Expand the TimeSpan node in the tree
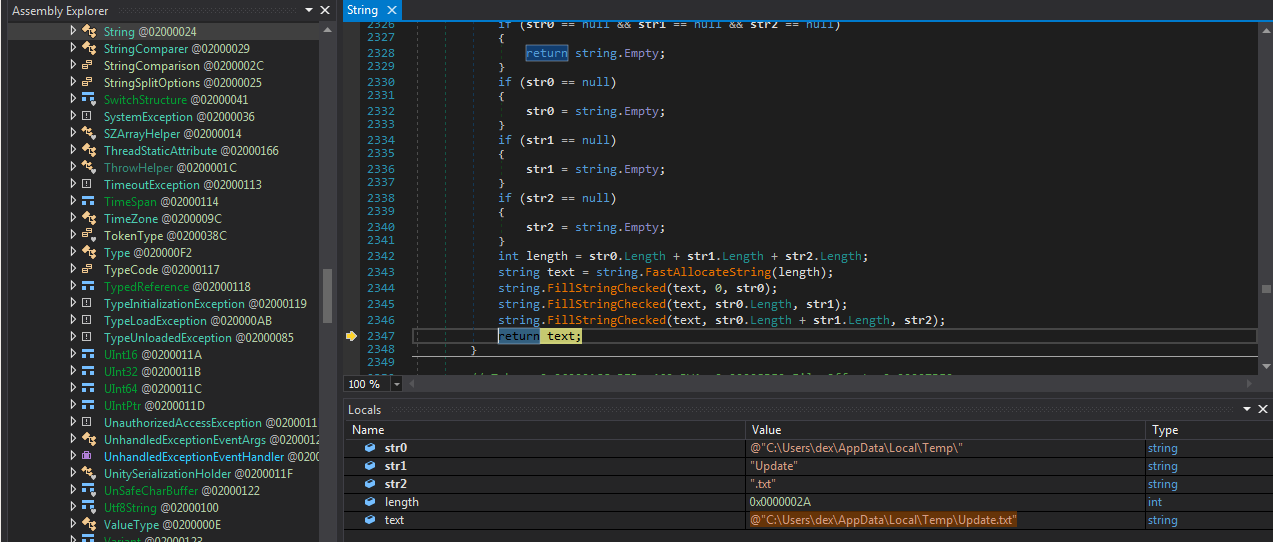 (73, 202)
